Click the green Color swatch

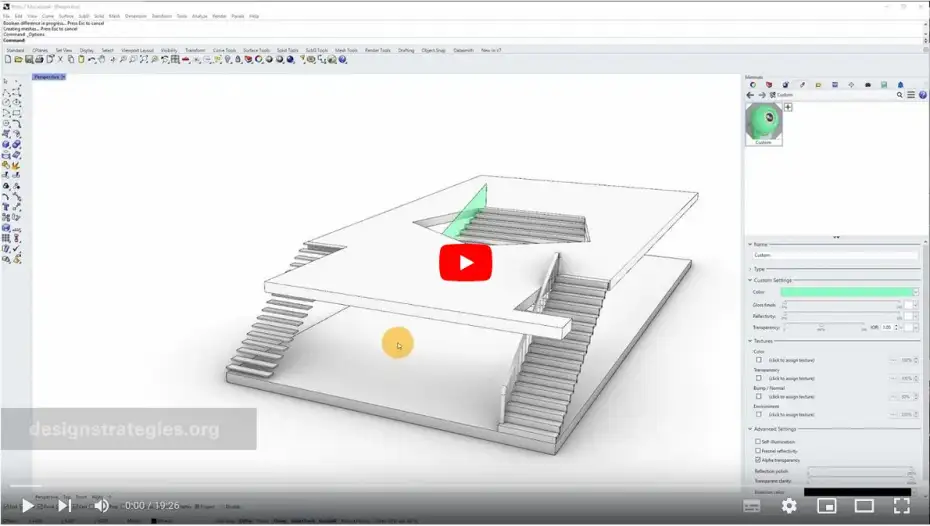(x=846, y=292)
